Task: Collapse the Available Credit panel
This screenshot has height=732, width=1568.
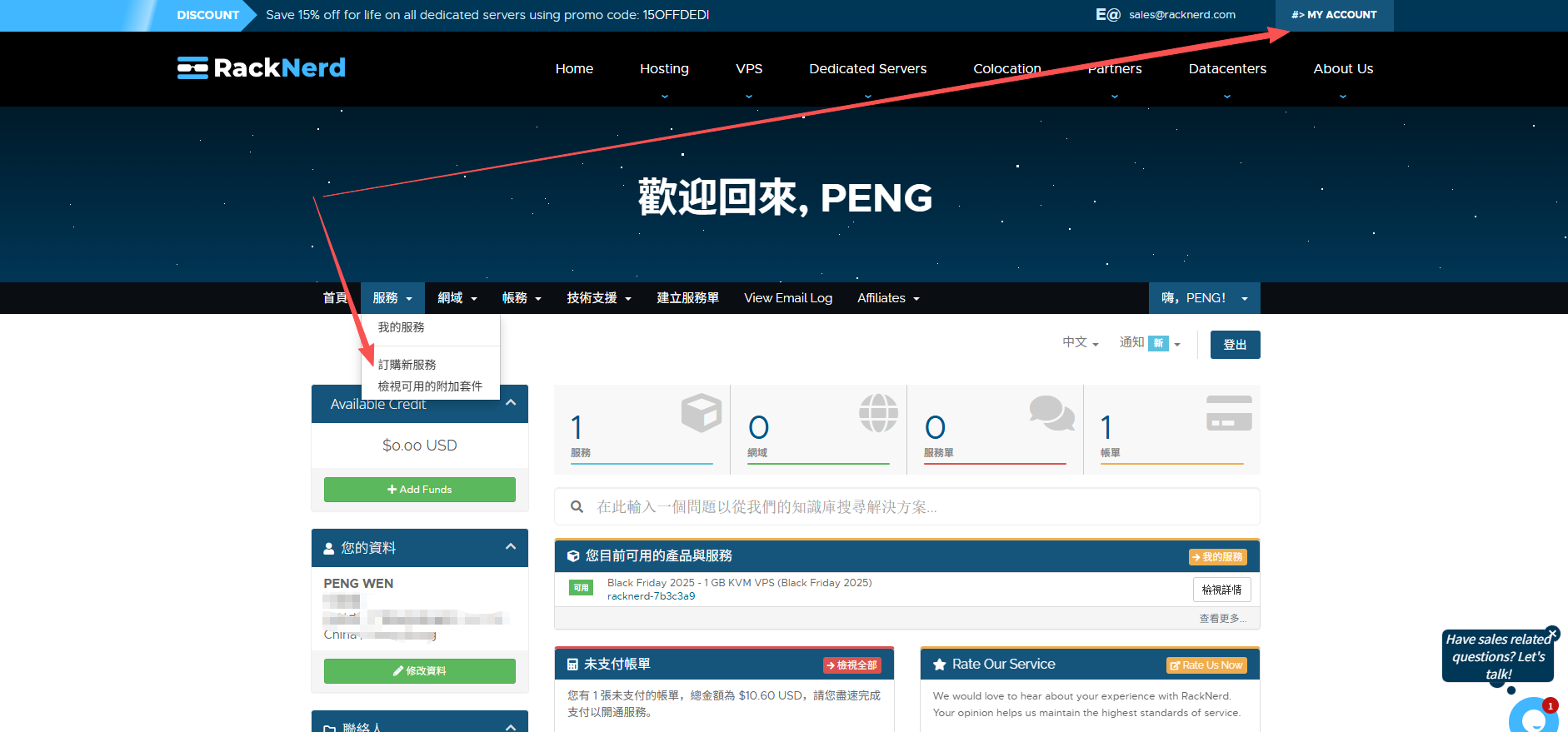Action: 511,403
